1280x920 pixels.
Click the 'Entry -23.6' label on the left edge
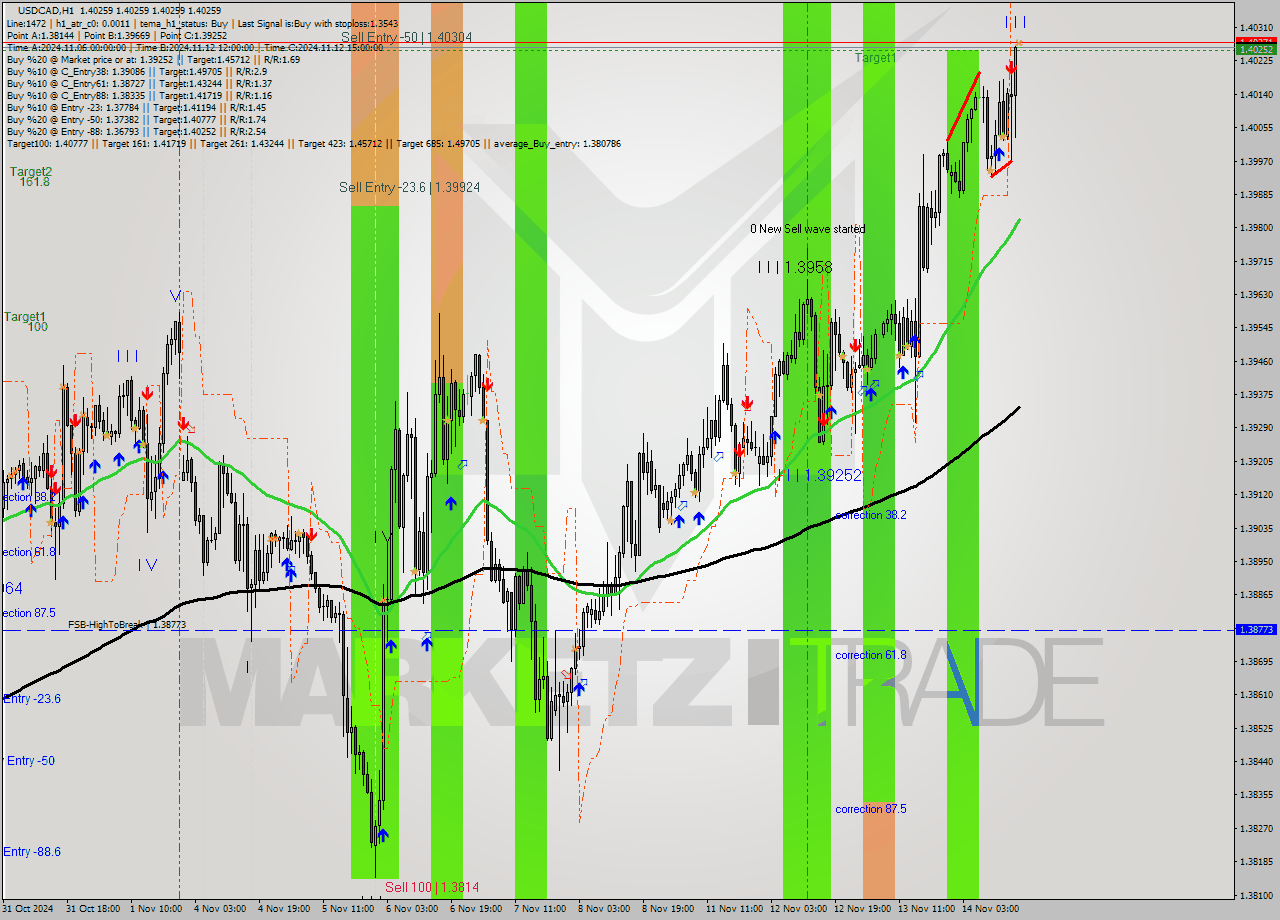point(32,699)
